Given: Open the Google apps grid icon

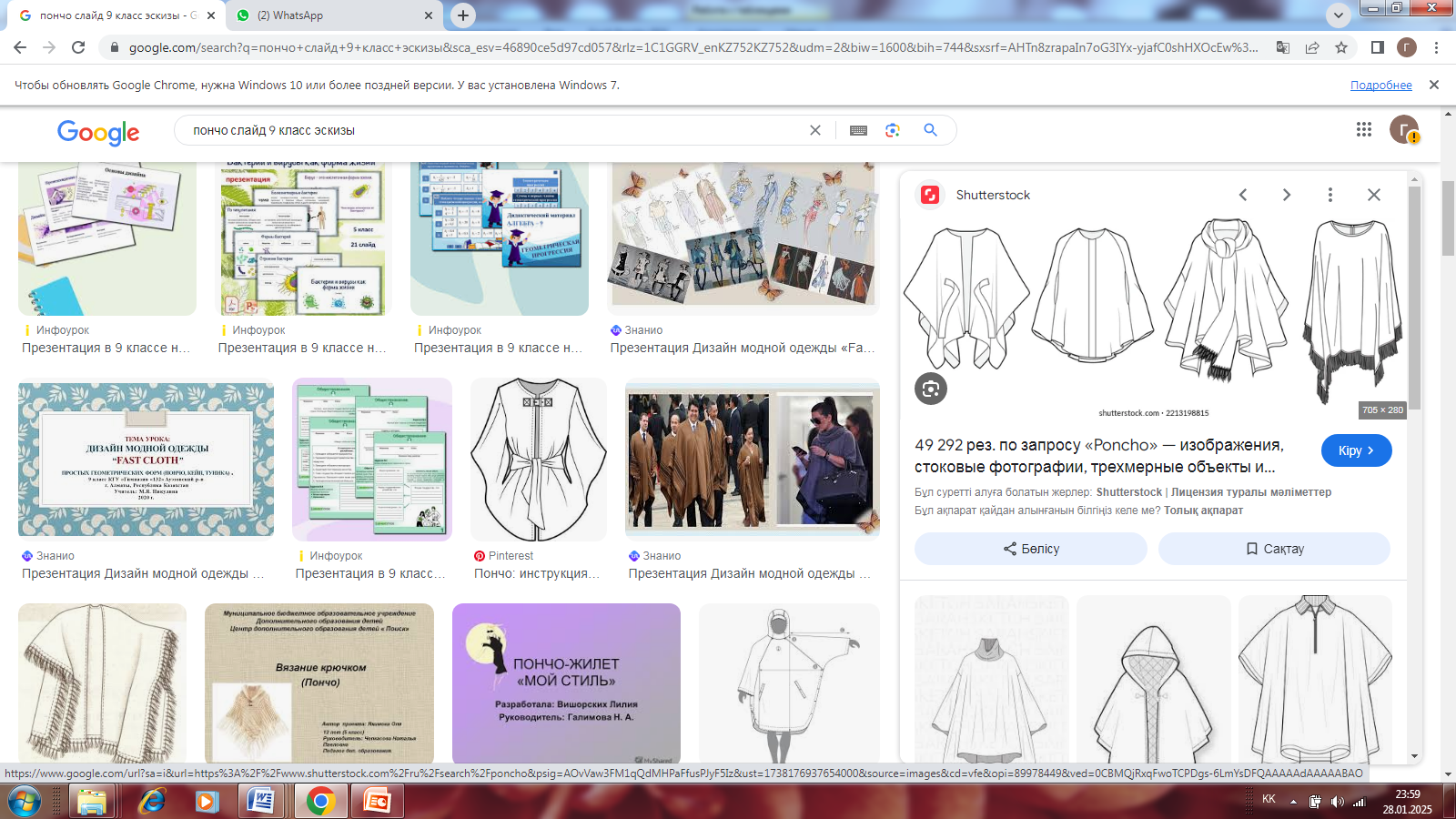Looking at the screenshot, I should pos(1363,129).
